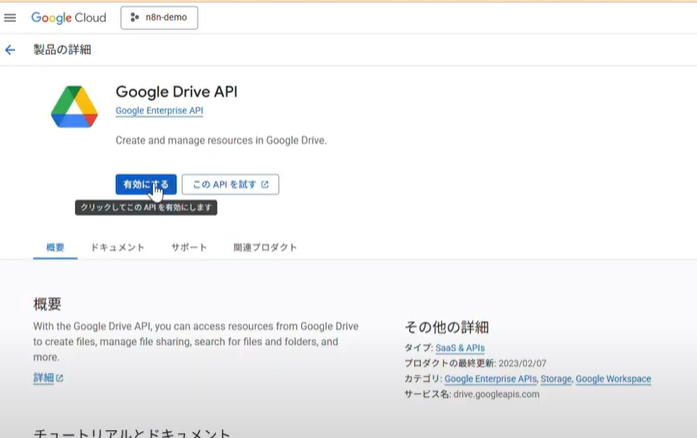The width and height of the screenshot is (697, 438).
Task: Click the "Create and manage resources" description
Action: pos(221,141)
